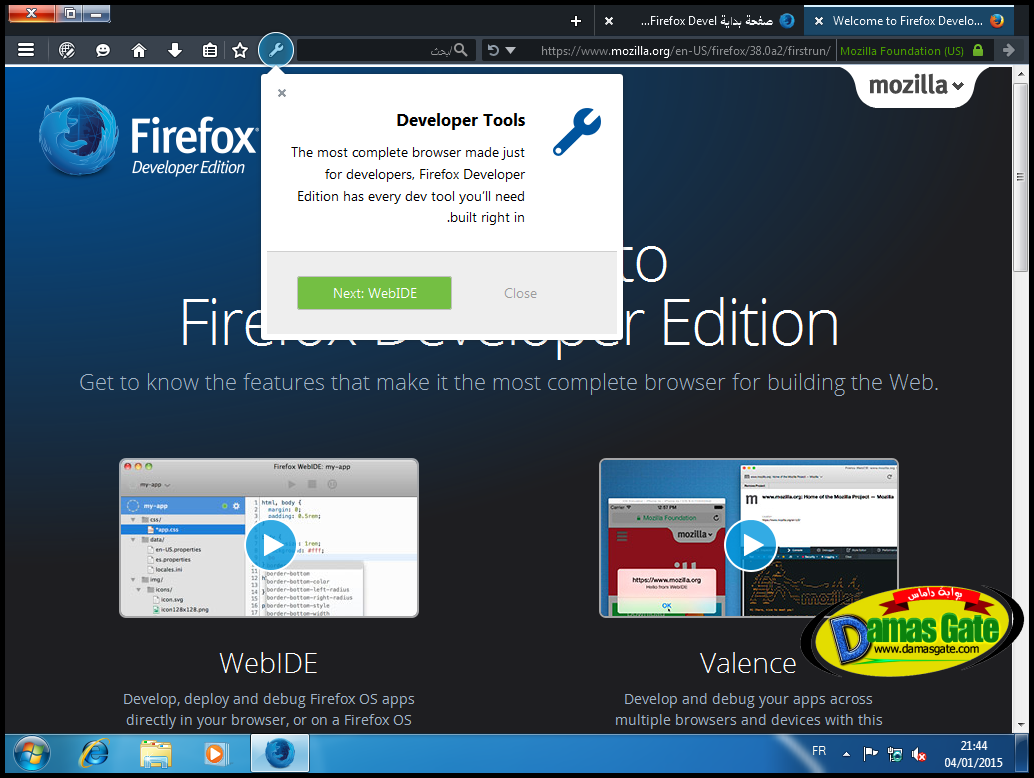
Task: Close the Welcome to Firefox Developer tab
Action: click(818, 21)
